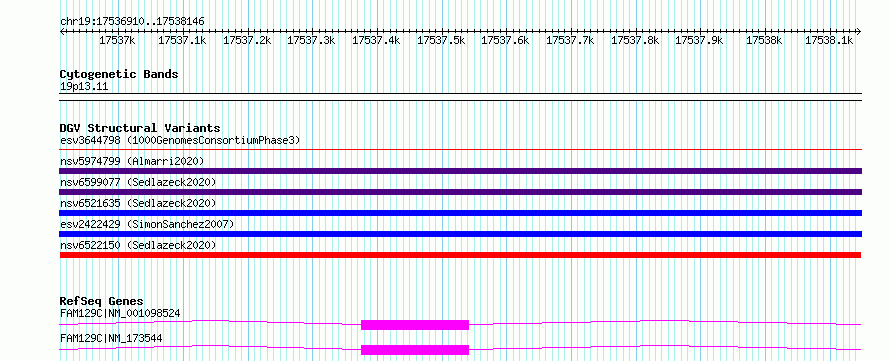Image resolution: width=890 pixels, height=361 pixels.
Task: Open esv2422429 (SimonSanchez2007) variant label
Action: click(x=147, y=224)
